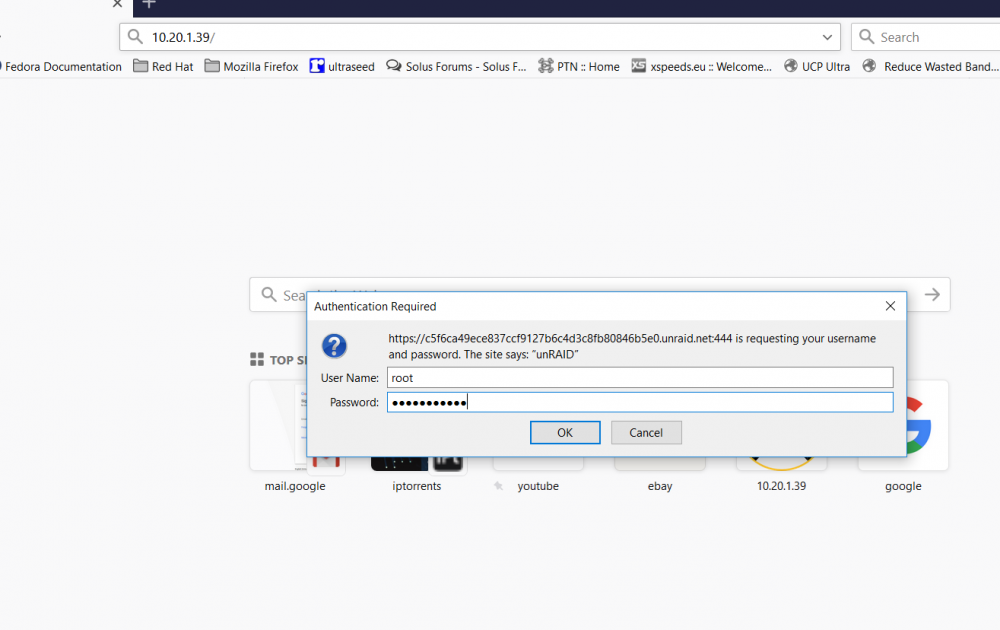
Task: Open the ultraseed bookmark
Action: (x=342, y=66)
